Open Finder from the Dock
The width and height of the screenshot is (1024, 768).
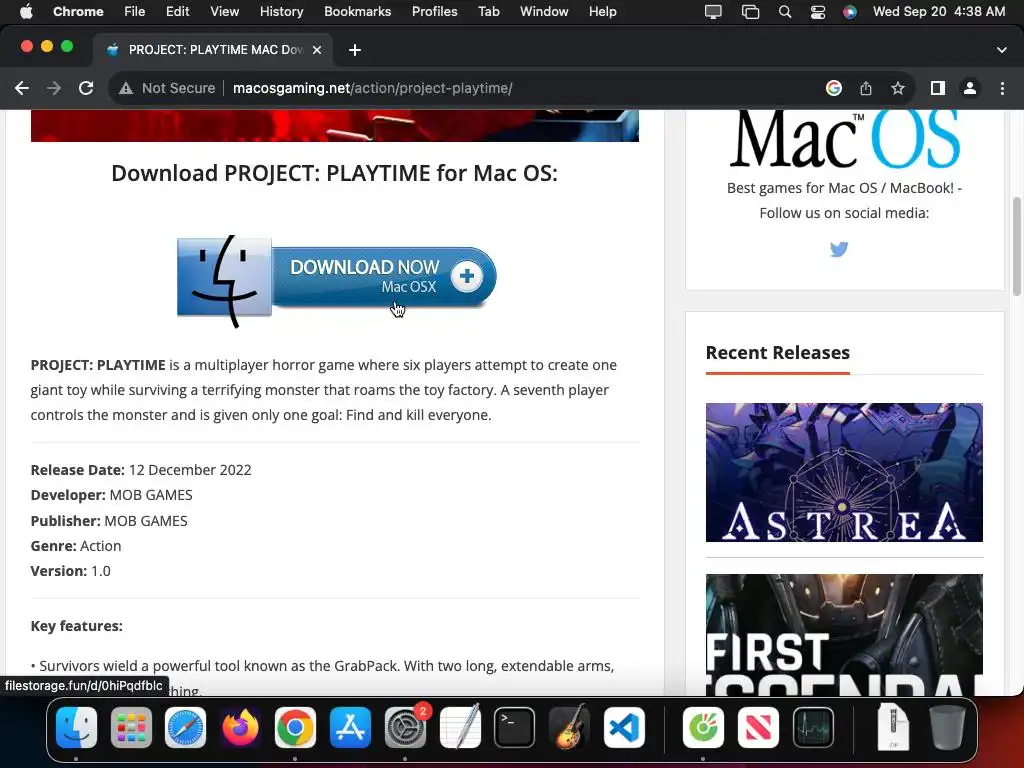point(76,728)
